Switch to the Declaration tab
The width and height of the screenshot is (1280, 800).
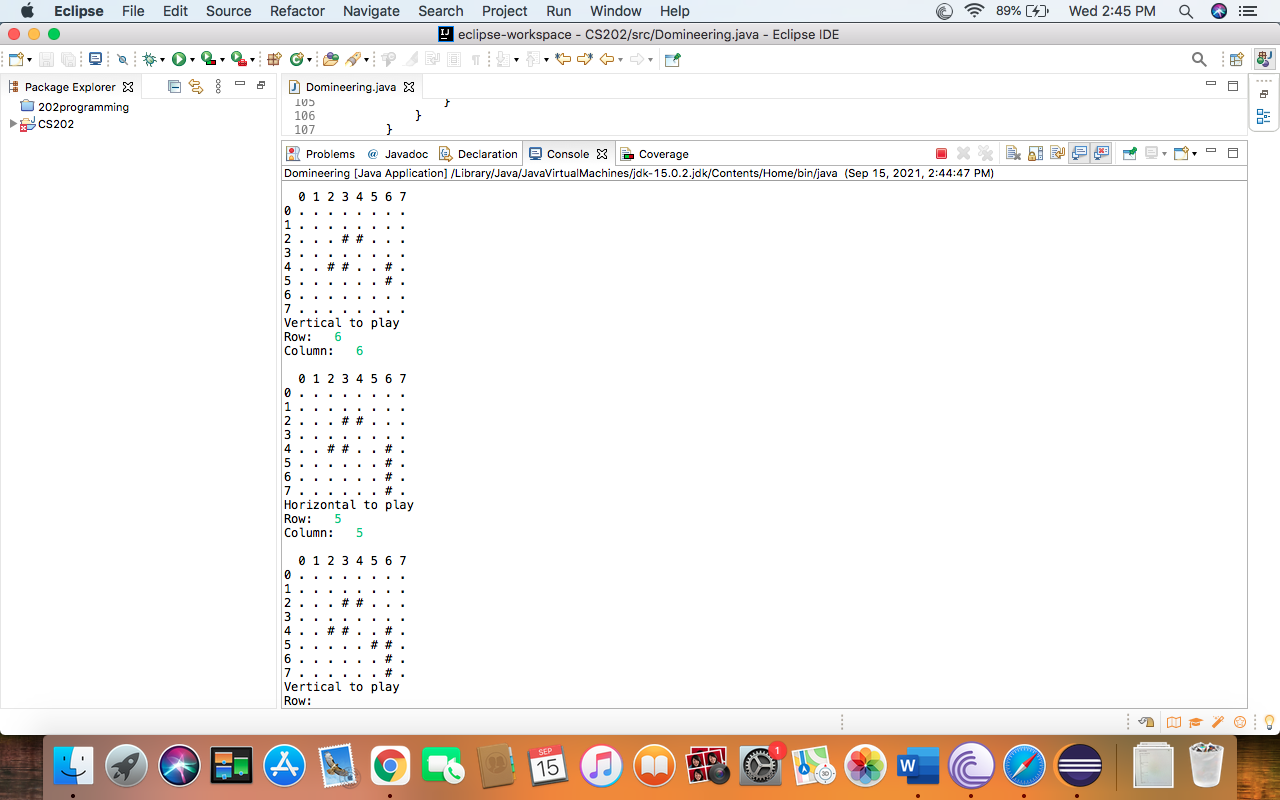pyautogui.click(x=478, y=154)
